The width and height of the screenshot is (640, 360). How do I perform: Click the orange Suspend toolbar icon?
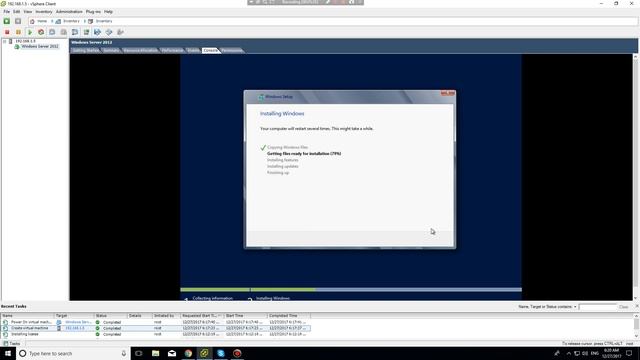tap(18, 32)
